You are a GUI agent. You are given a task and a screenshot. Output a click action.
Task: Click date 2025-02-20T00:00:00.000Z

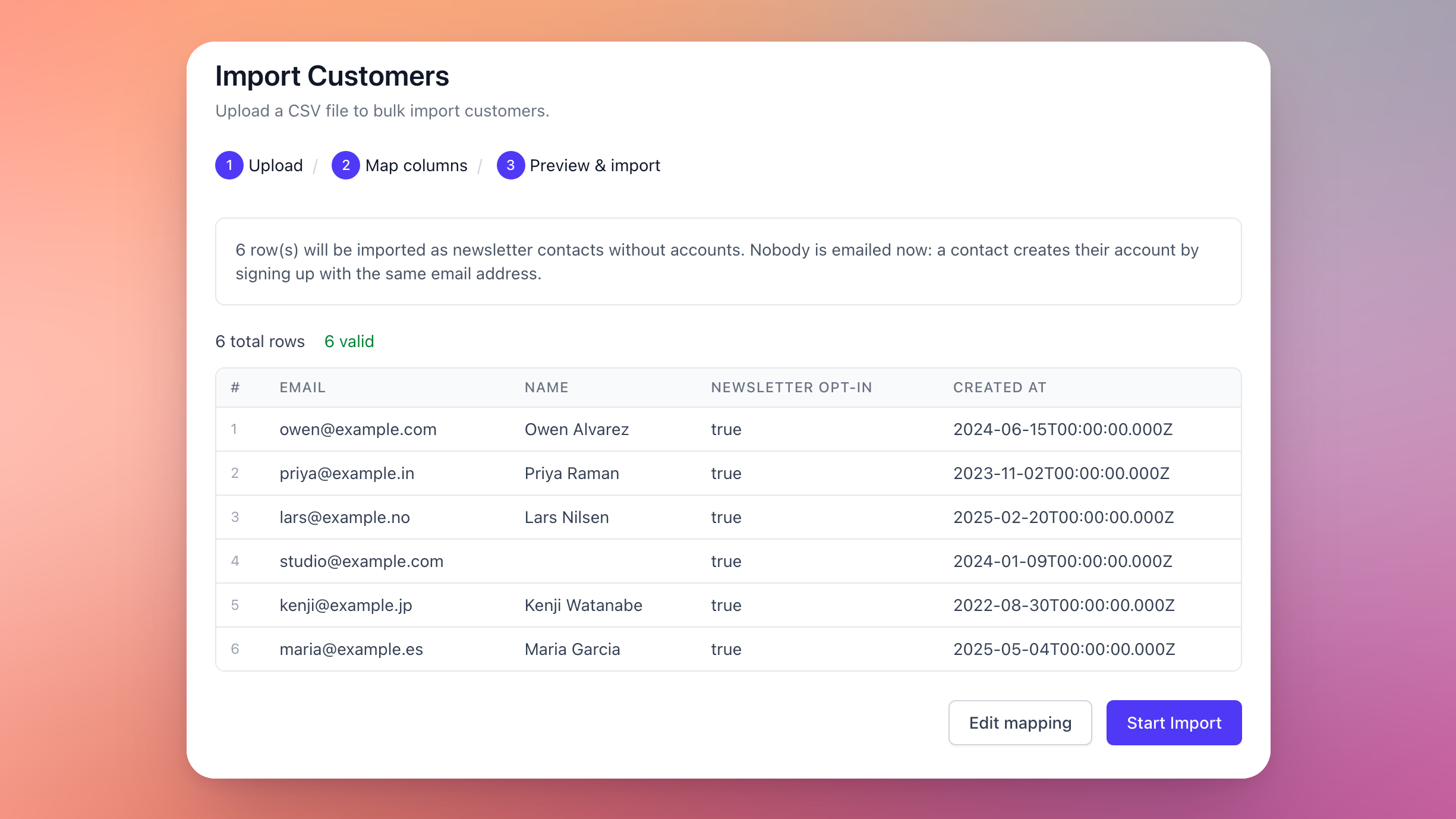[x=1064, y=517]
